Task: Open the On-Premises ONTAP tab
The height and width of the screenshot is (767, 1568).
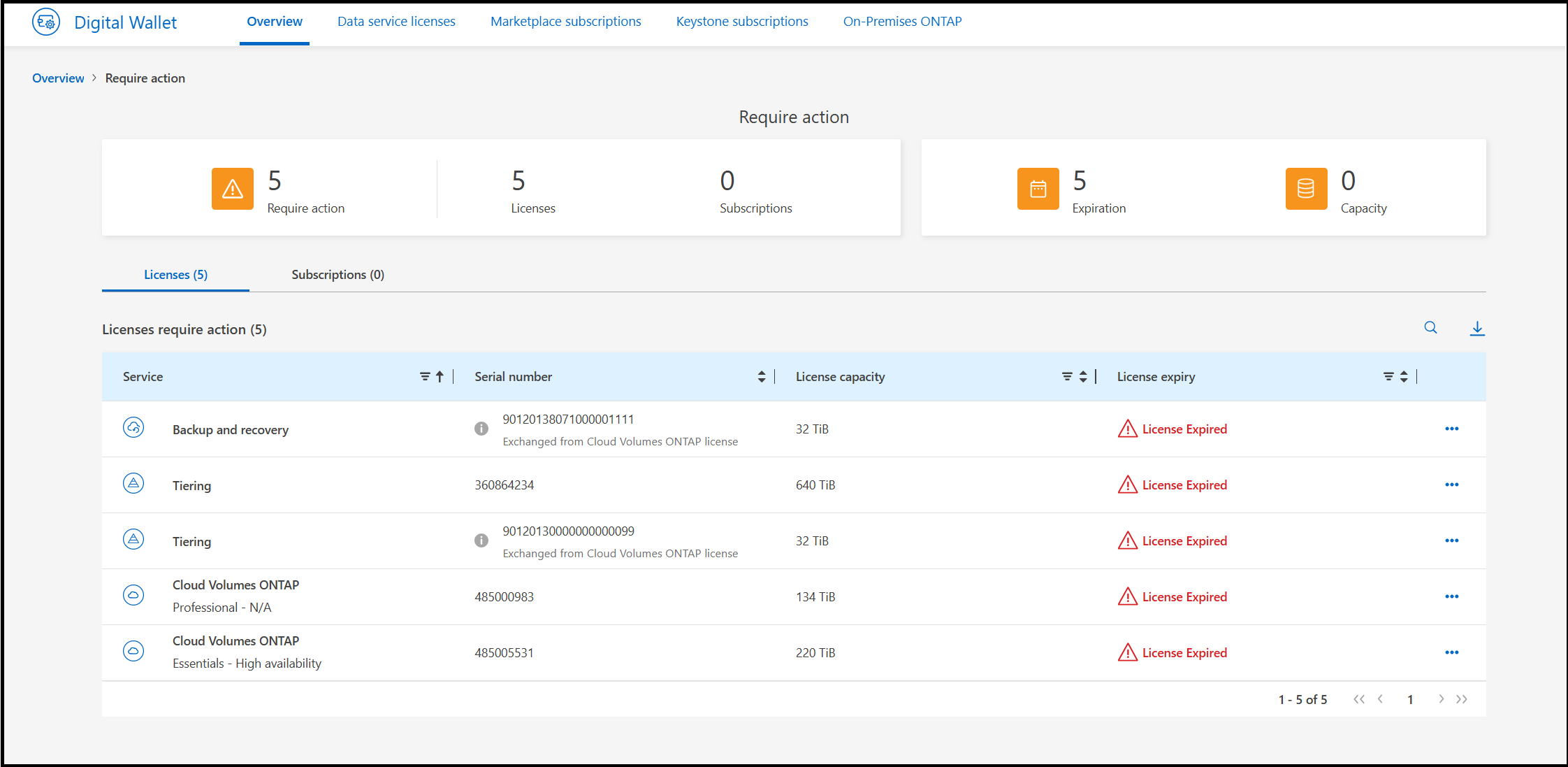Action: (x=903, y=22)
